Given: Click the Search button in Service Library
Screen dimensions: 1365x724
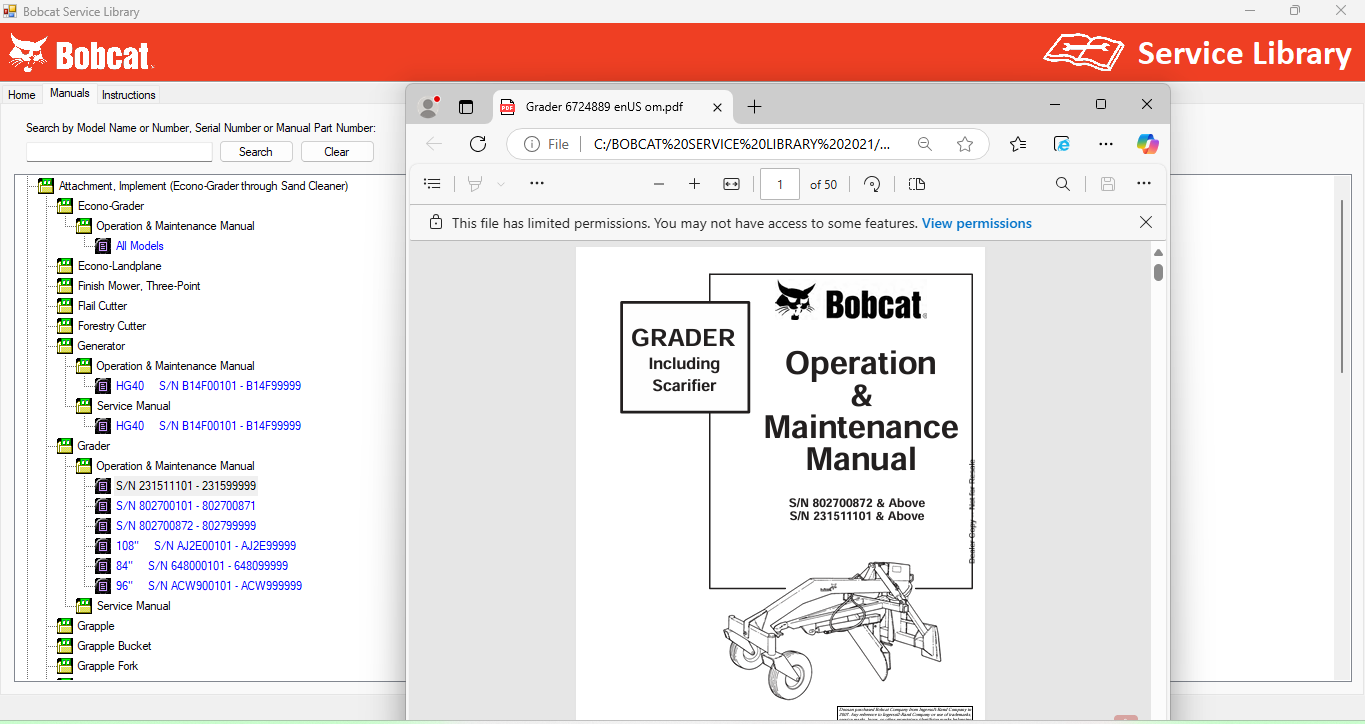Looking at the screenshot, I should point(256,152).
